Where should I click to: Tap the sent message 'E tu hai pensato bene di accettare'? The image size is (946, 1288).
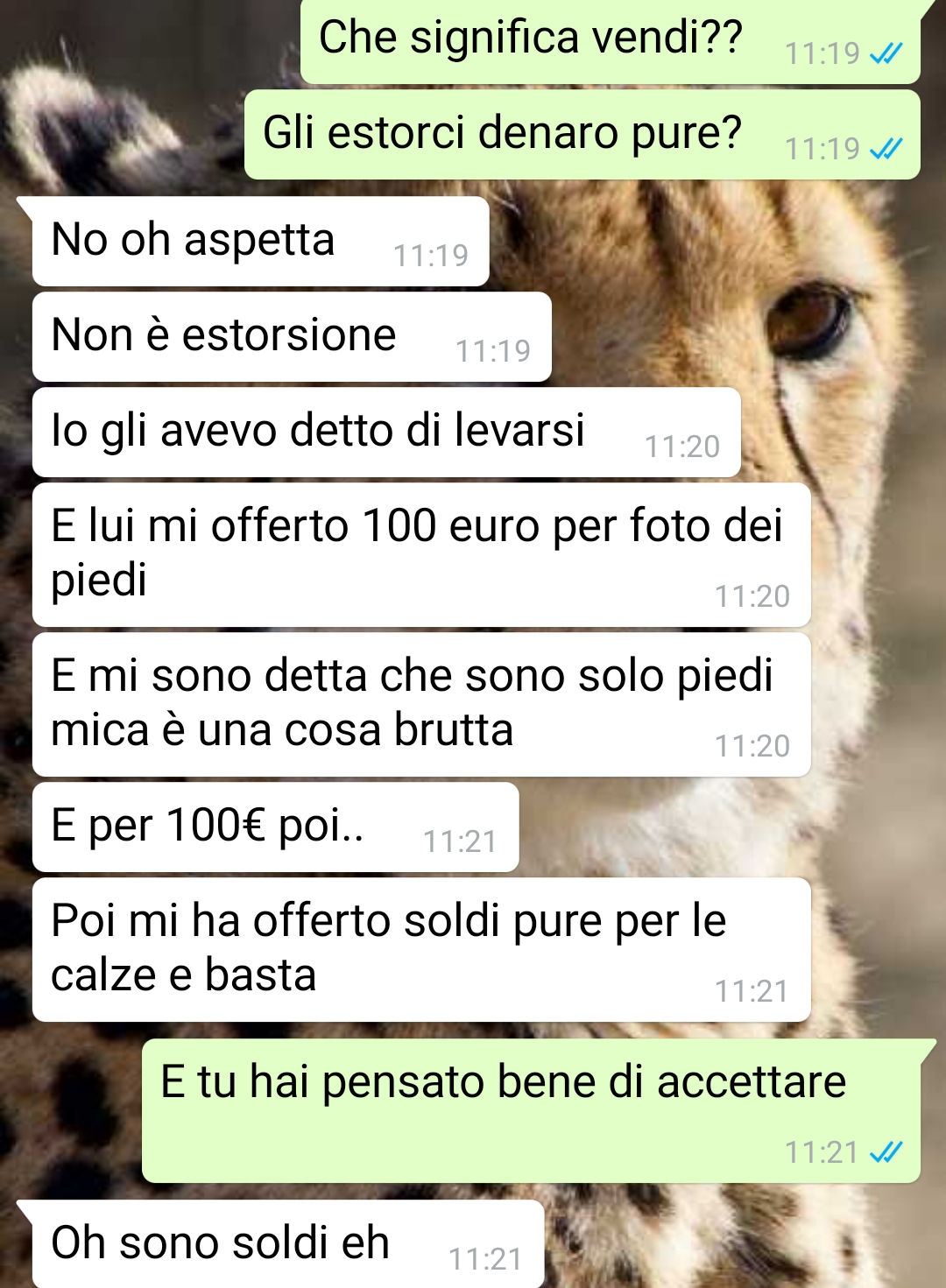pyautogui.click(x=532, y=1111)
